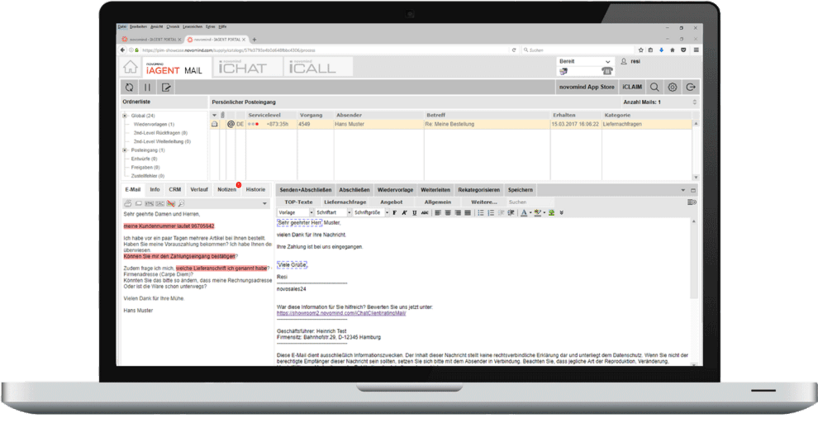Viewport: 818px width, 447px height.
Task: Click the Abschließen button
Action: (x=354, y=190)
